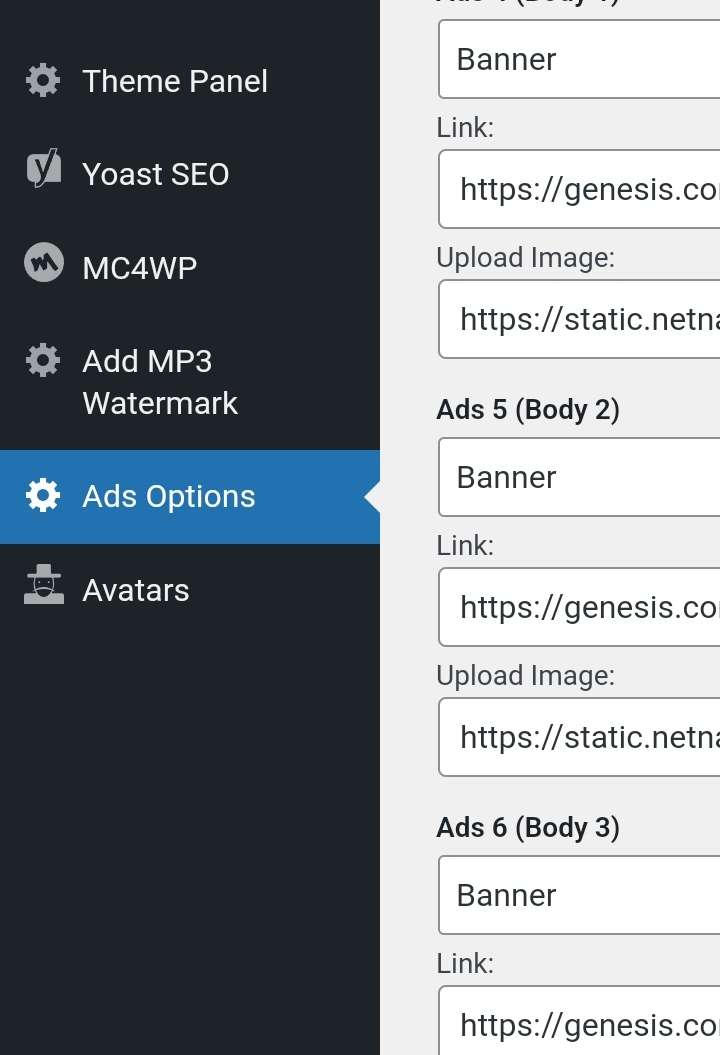Click the Yoast SEO logo icon
Viewport: 720px width, 1055px height.
tap(43, 168)
